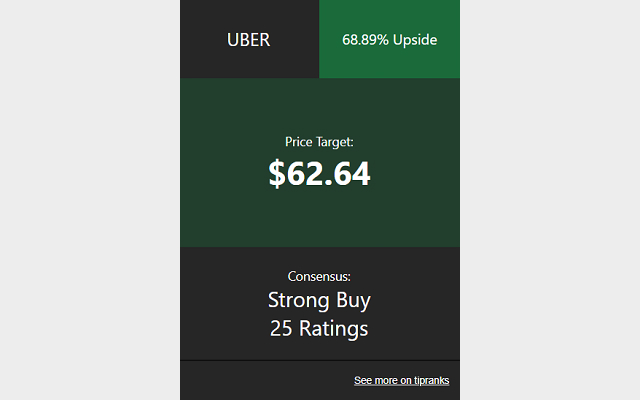Click the dark footer bar beside the tipranks link
This screenshot has height=400, width=640.
click(265, 380)
